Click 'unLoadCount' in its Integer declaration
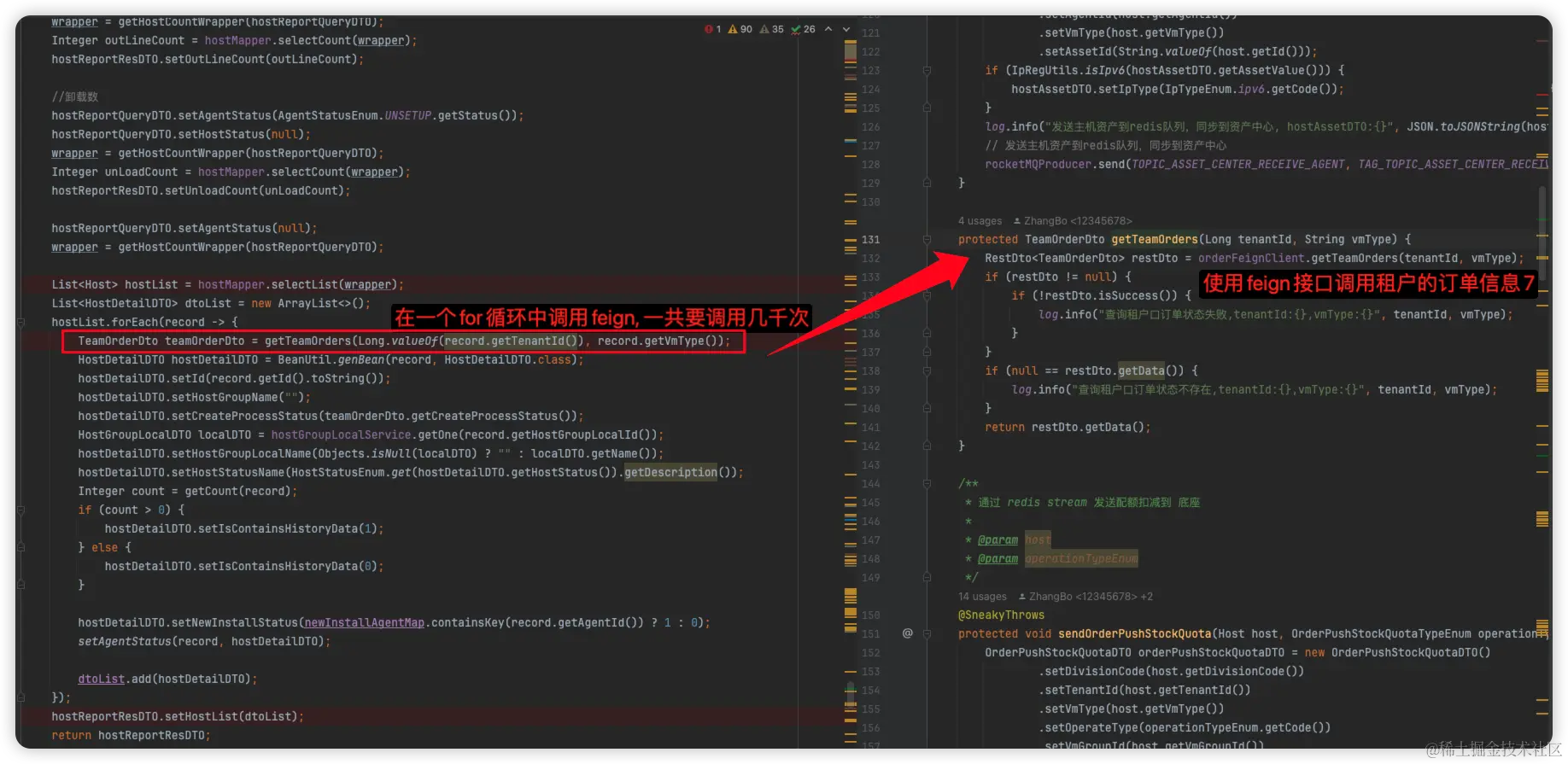 [141, 172]
